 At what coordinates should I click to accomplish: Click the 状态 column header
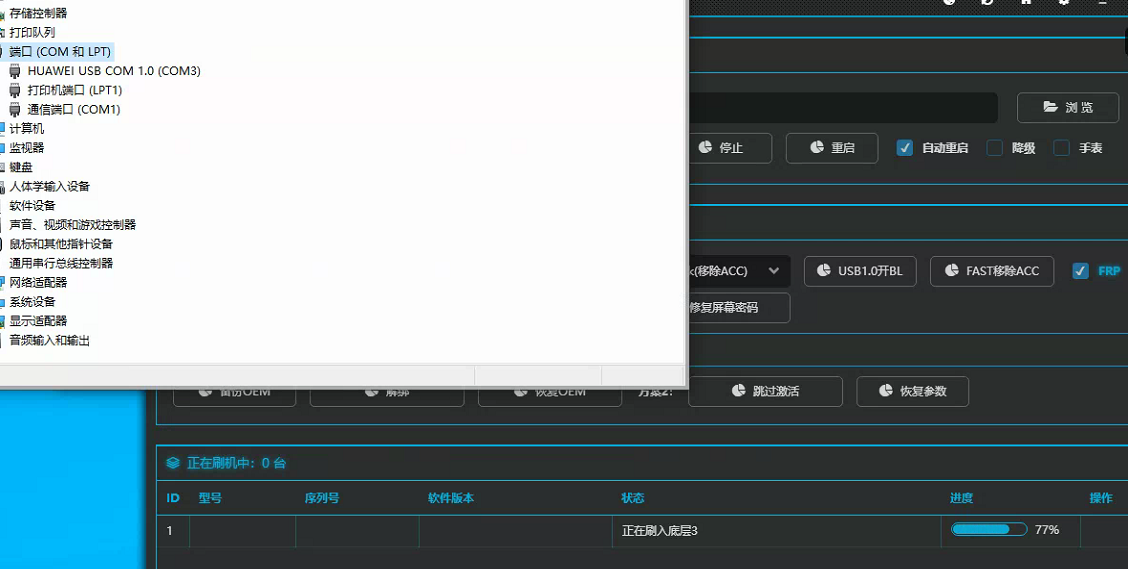[x=632, y=498]
